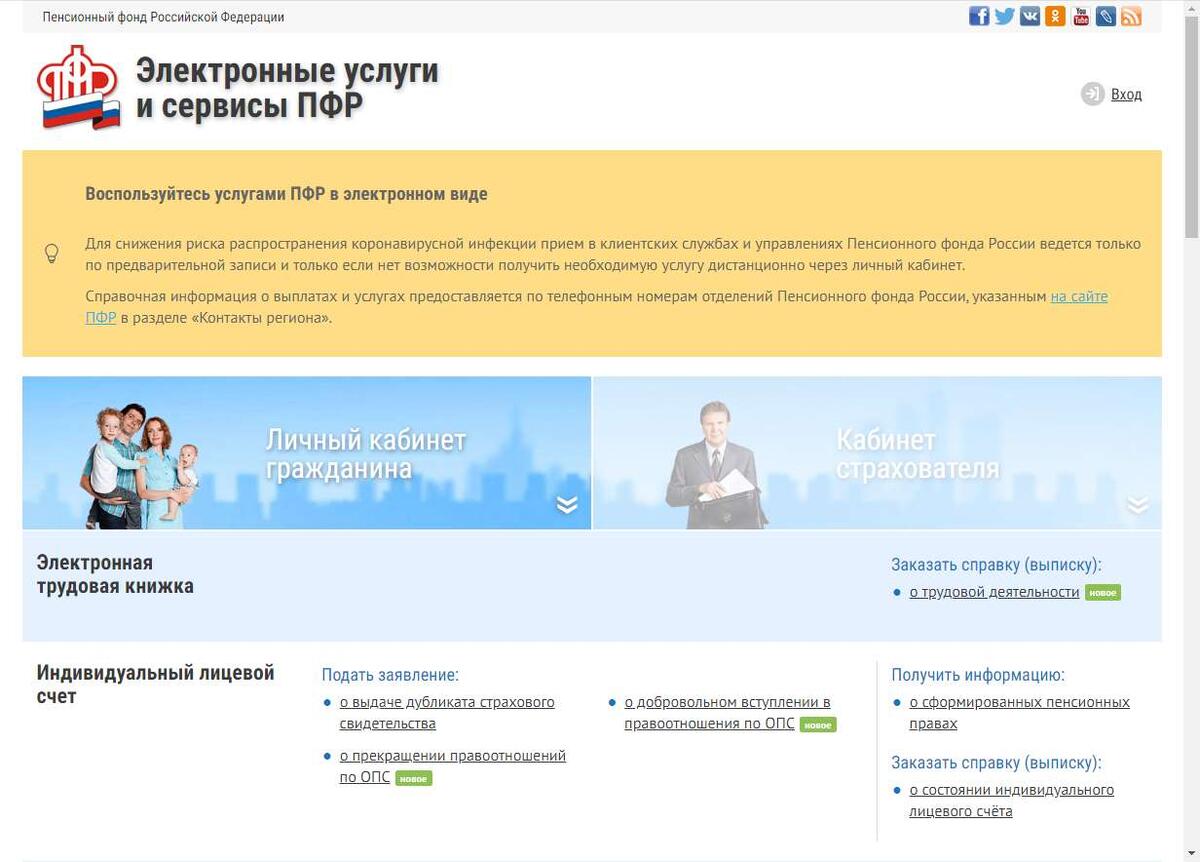Expand the Личный кабинет гражданина section

coord(568,505)
